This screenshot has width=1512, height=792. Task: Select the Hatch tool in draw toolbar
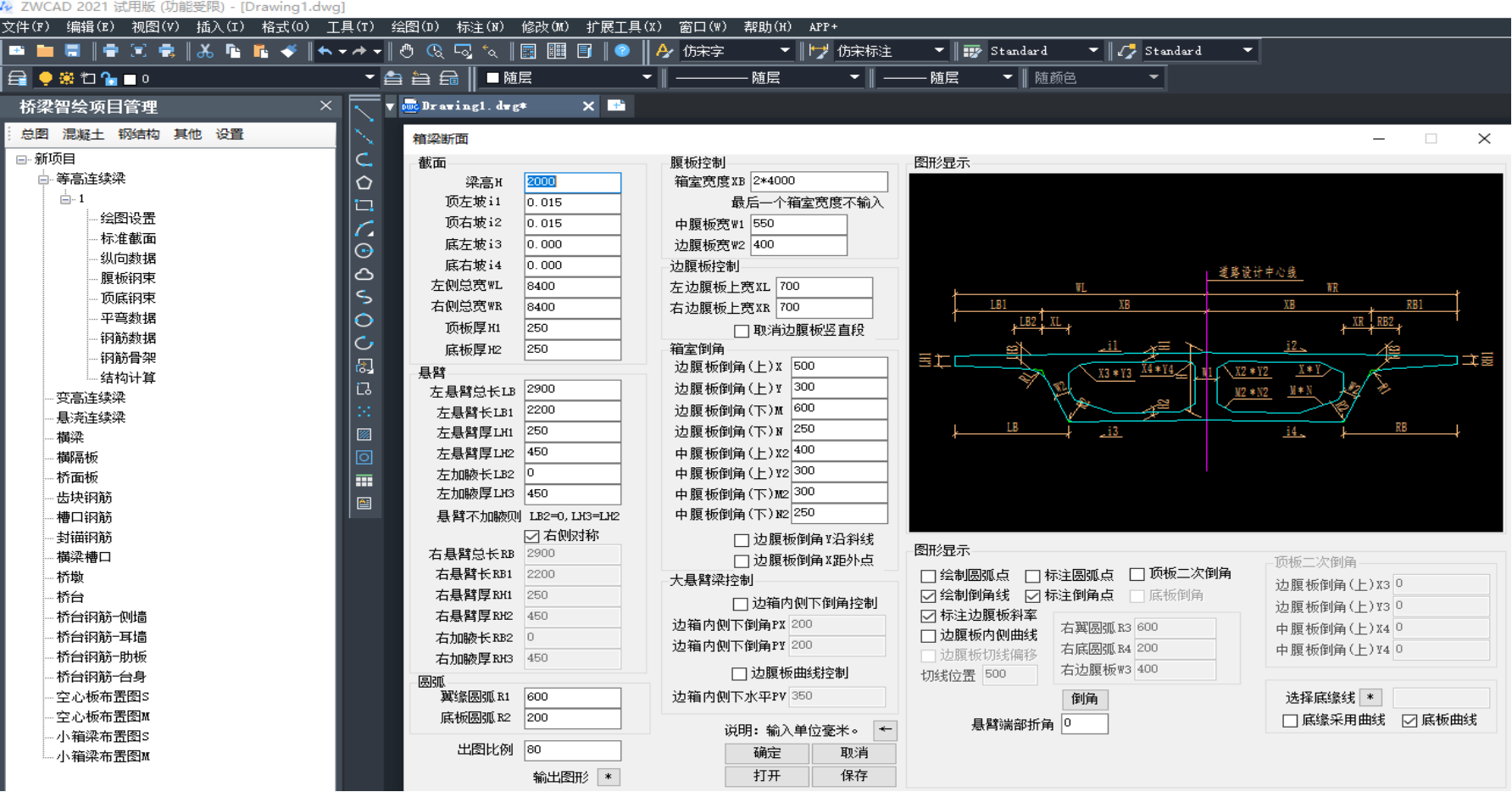click(364, 434)
